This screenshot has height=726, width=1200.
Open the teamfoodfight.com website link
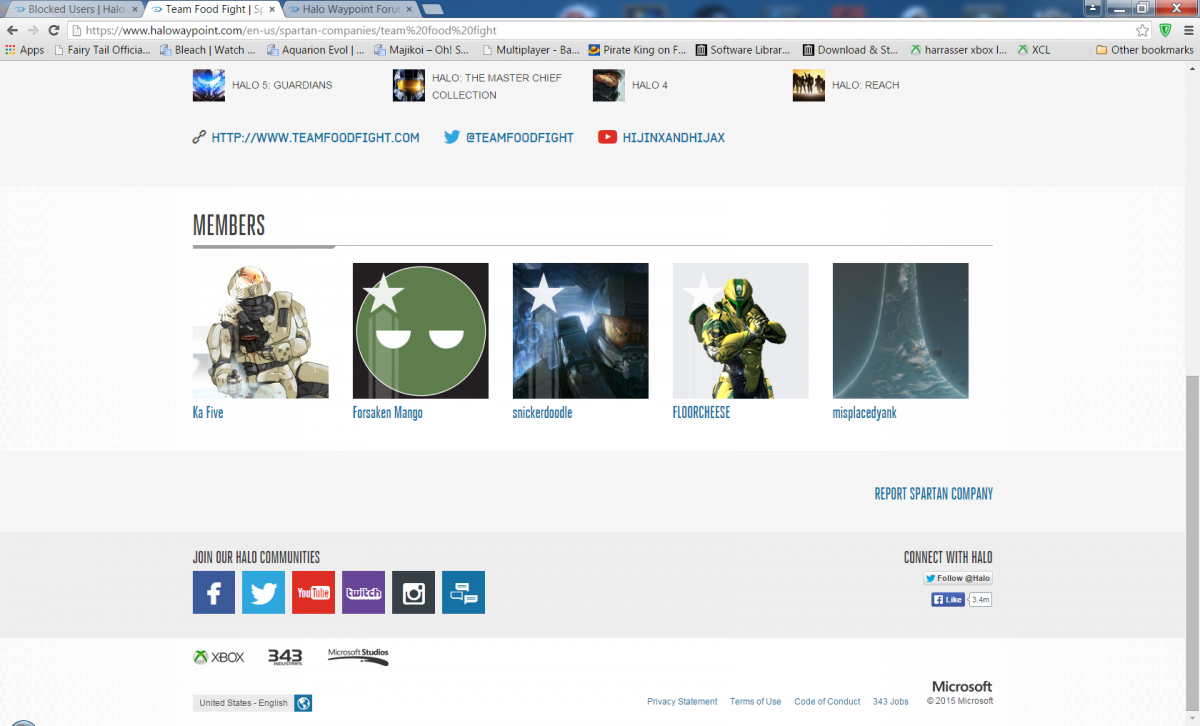(315, 138)
